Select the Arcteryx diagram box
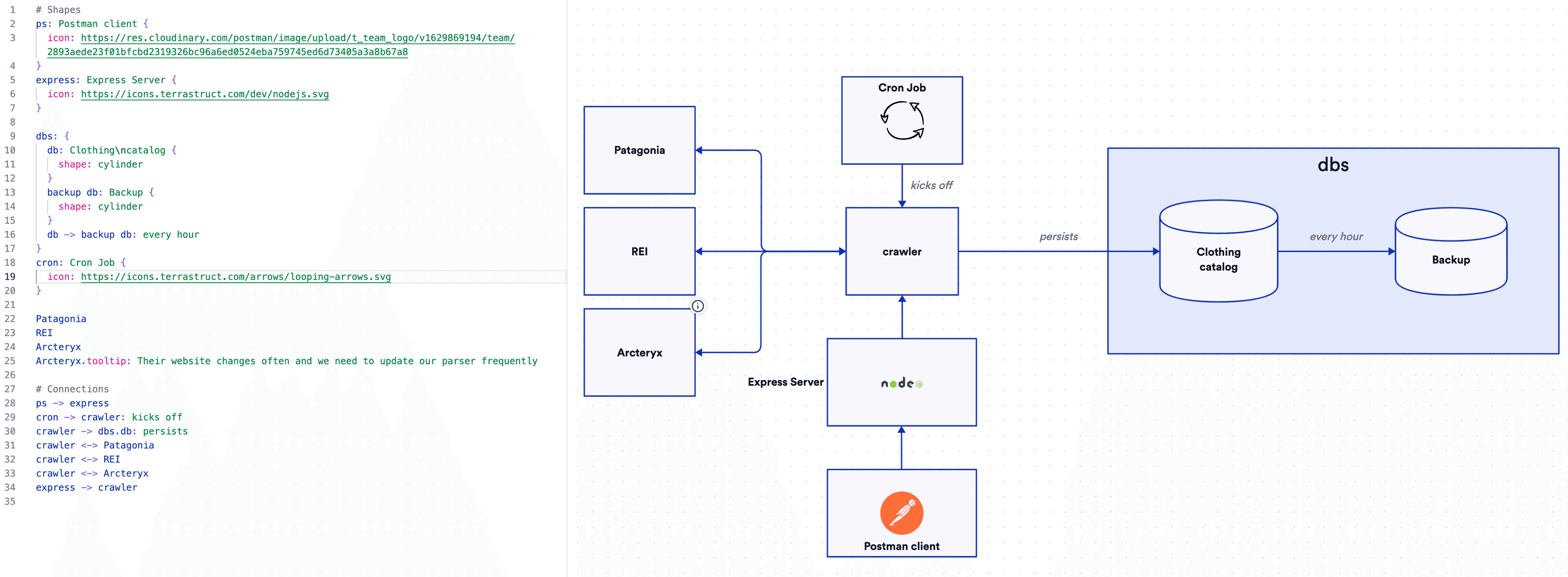 pyautogui.click(x=639, y=352)
